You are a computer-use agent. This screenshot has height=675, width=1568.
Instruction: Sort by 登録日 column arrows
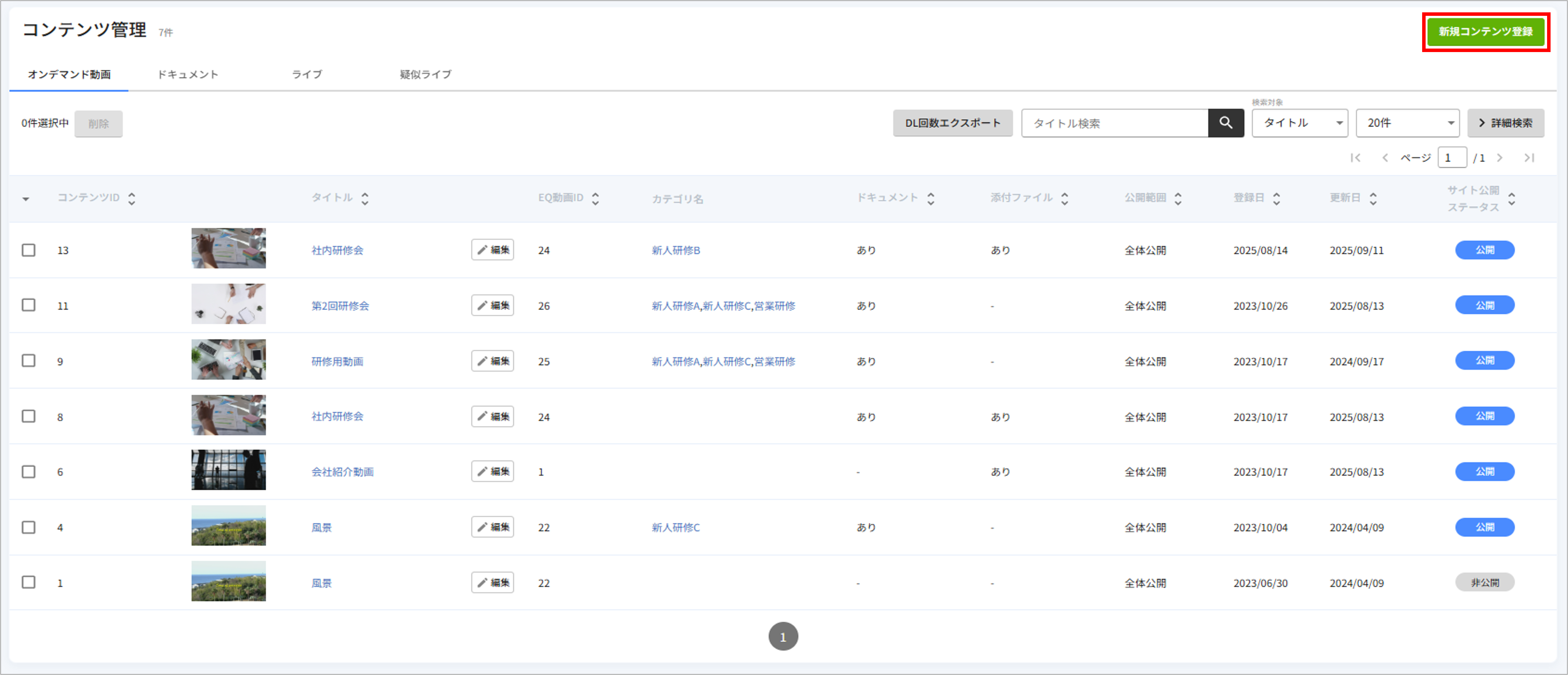[1277, 198]
